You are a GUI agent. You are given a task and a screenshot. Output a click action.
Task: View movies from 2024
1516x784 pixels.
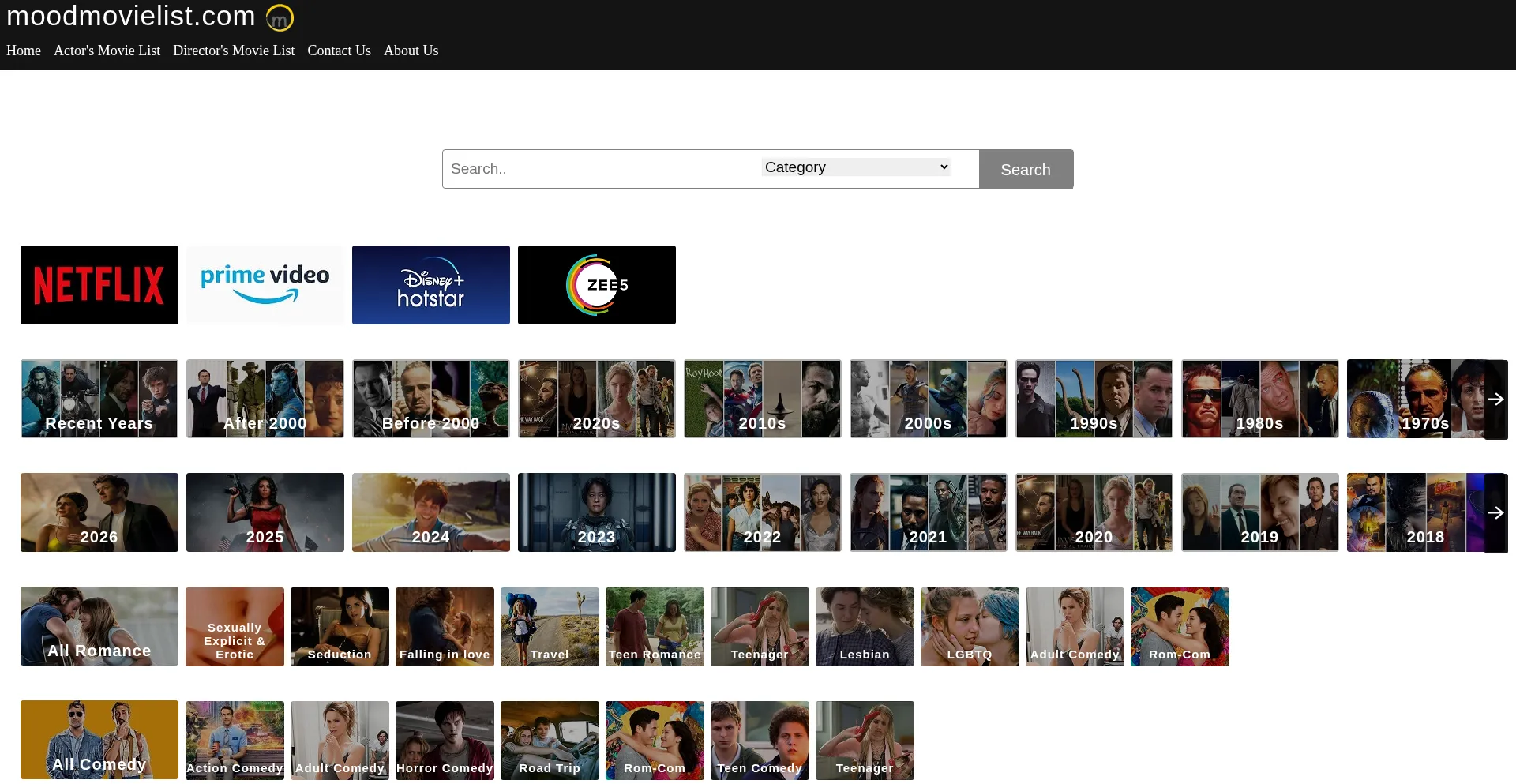coord(431,512)
